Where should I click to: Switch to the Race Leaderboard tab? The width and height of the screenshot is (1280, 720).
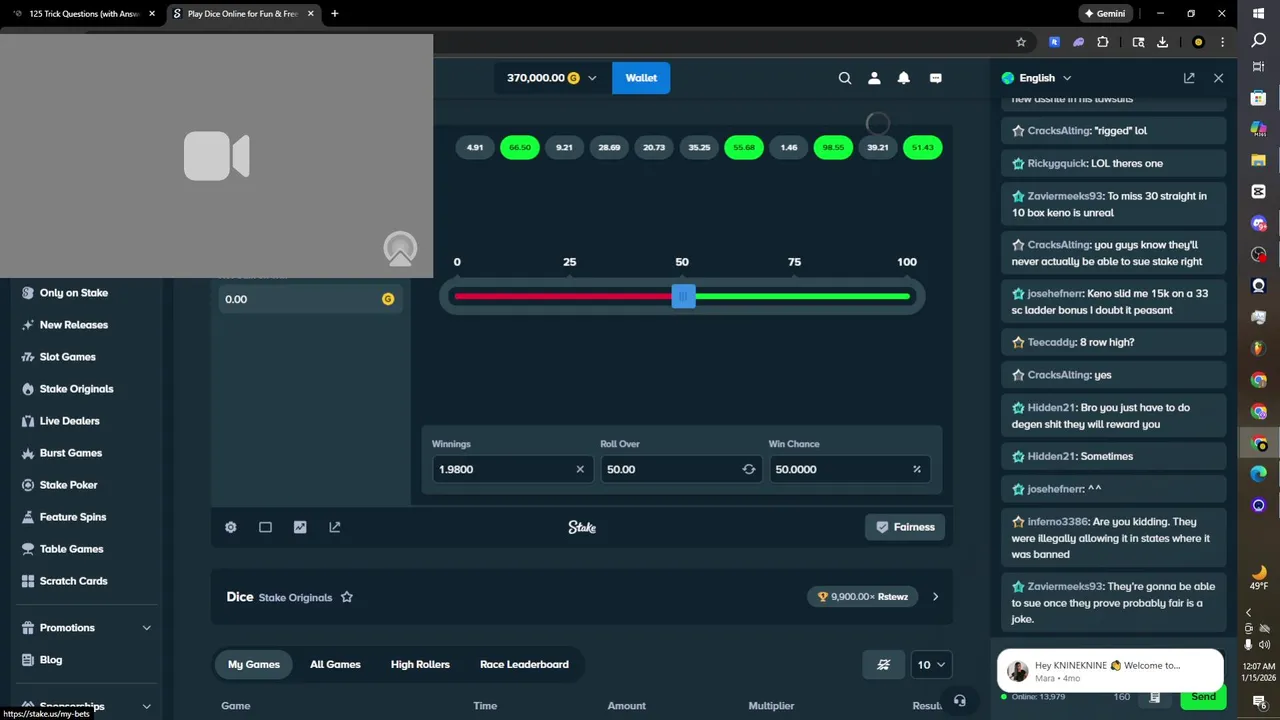(x=524, y=664)
